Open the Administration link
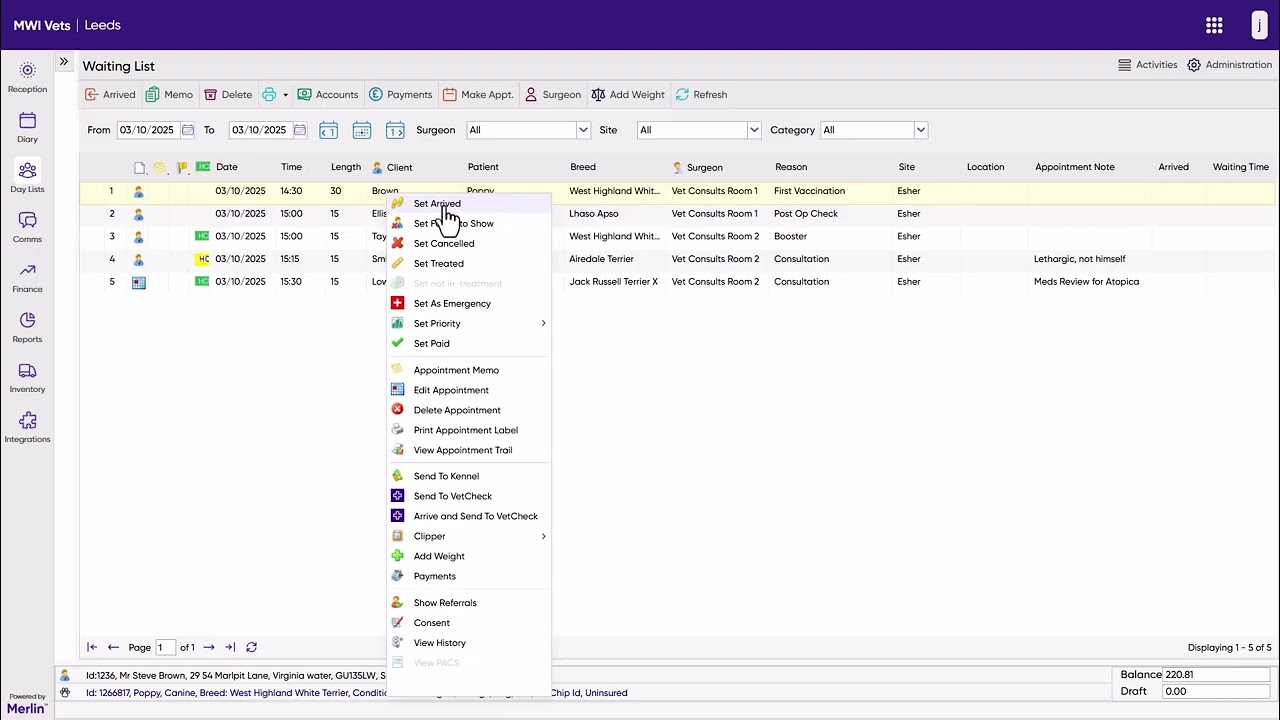Image resolution: width=1280 pixels, height=720 pixels. [1229, 65]
